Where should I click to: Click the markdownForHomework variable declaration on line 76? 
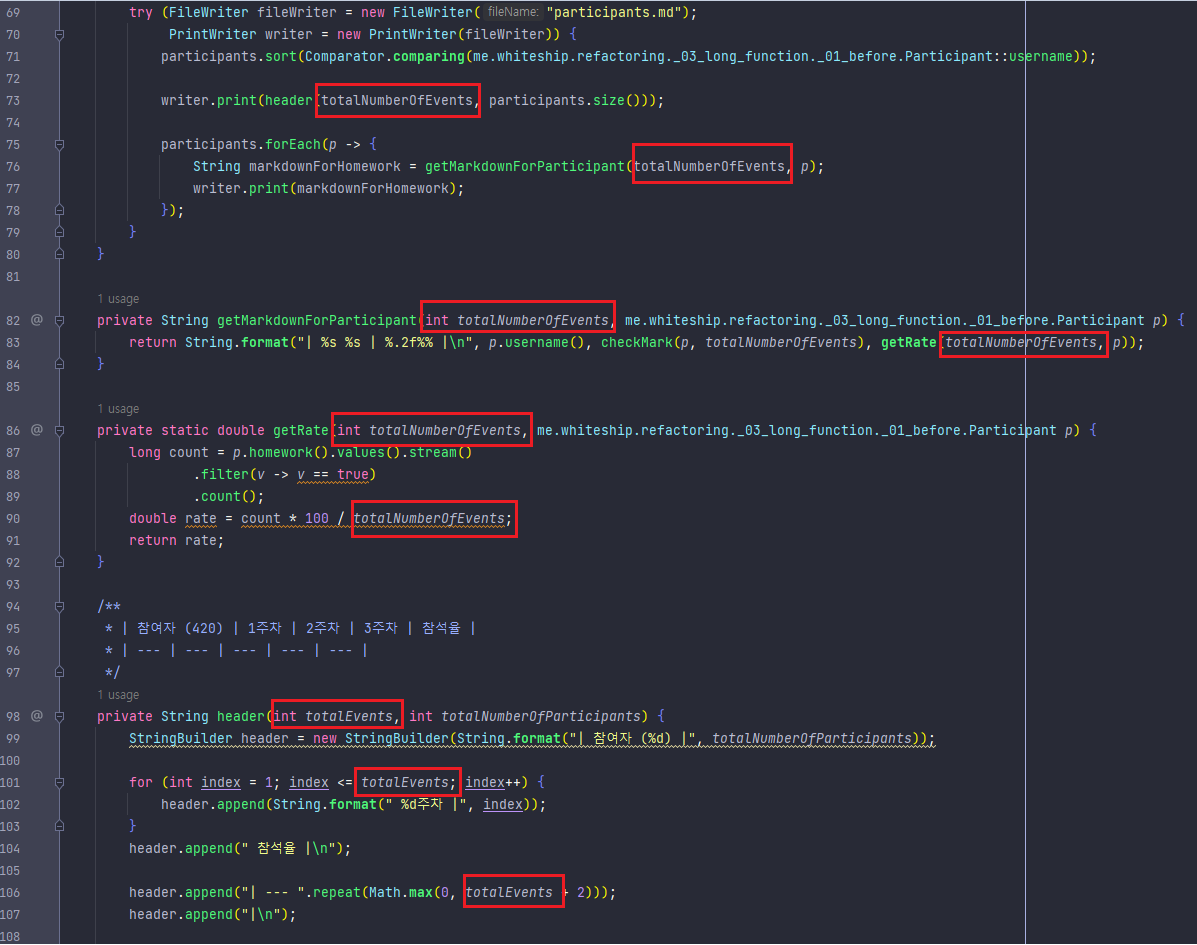pyautogui.click(x=324, y=166)
